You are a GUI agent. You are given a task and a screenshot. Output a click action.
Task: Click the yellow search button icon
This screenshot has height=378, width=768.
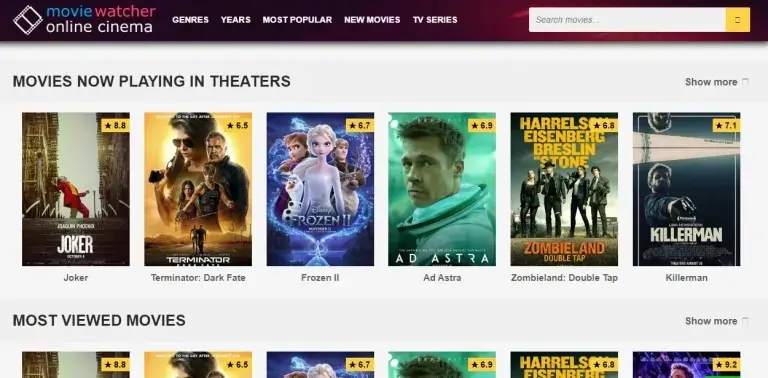click(738, 20)
